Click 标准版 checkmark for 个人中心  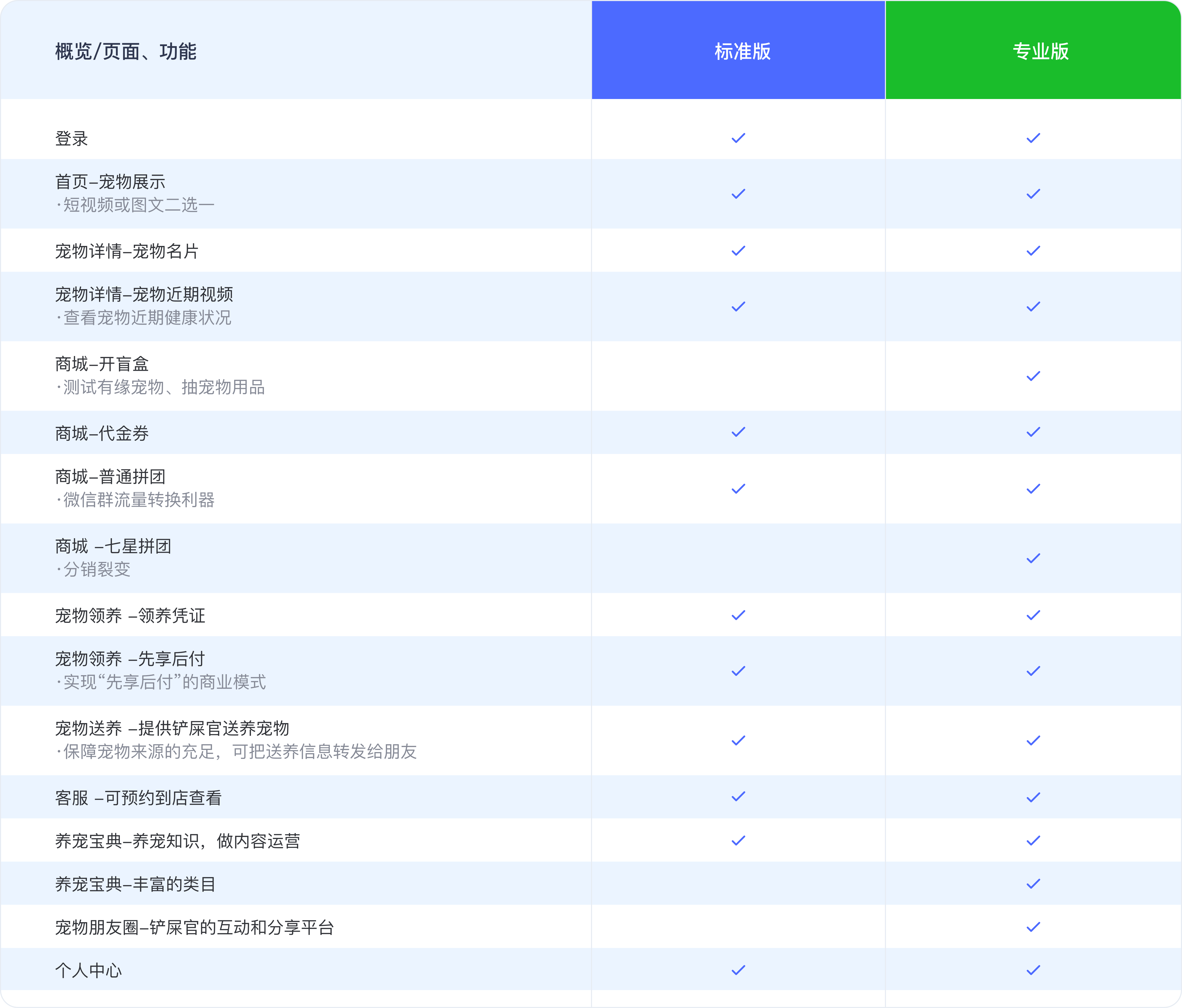point(738,970)
